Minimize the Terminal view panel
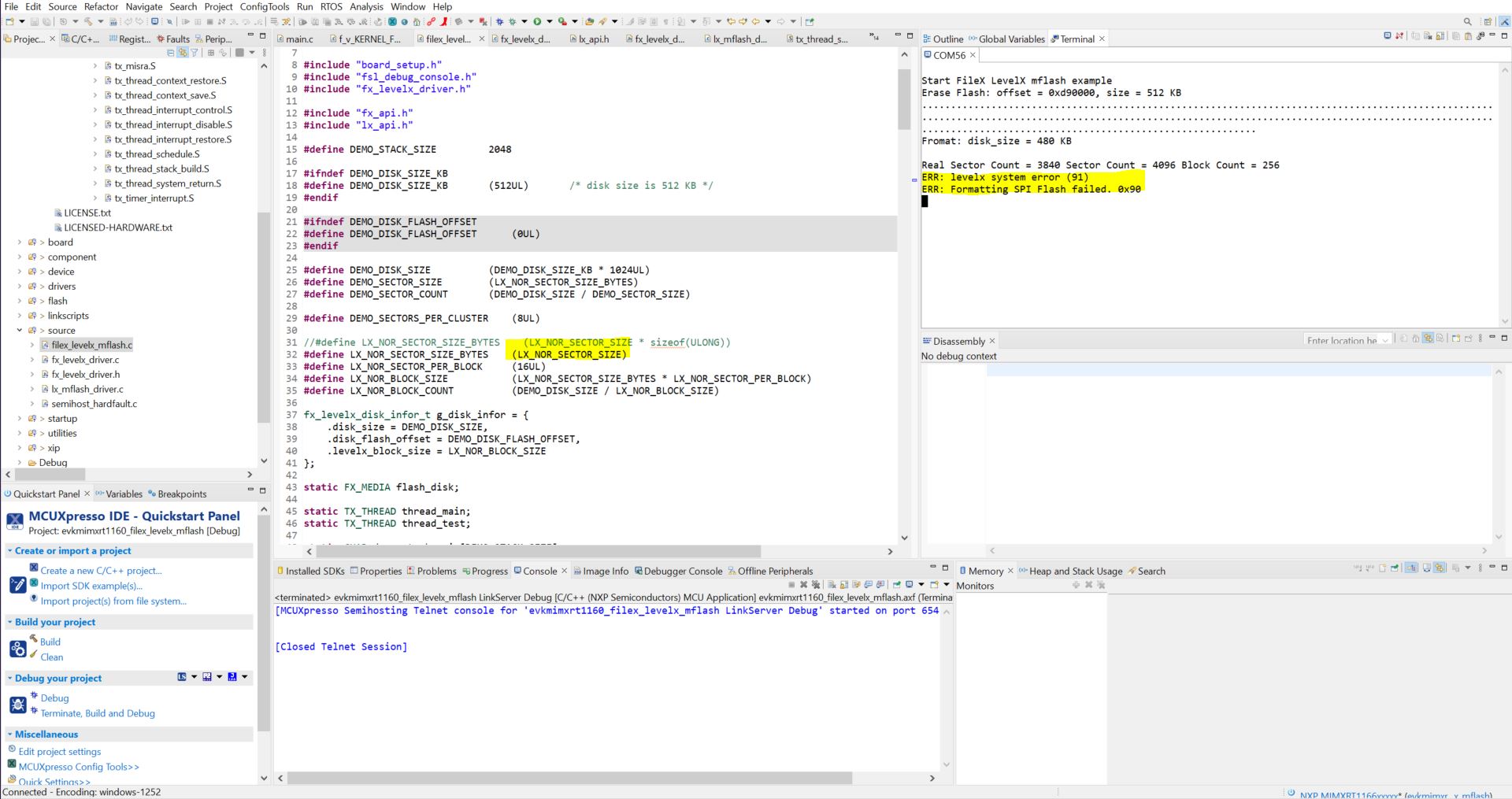Image resolution: width=1512 pixels, height=799 pixels. pyautogui.click(x=1492, y=36)
